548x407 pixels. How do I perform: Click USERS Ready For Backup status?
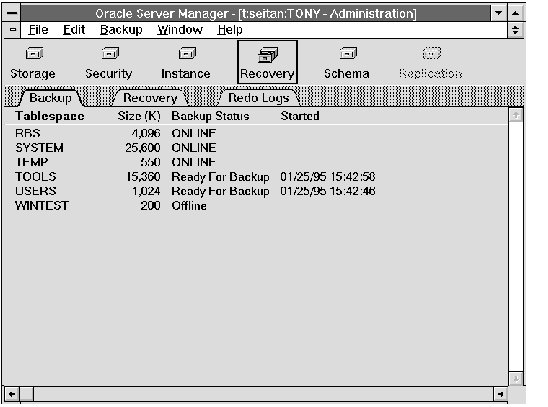click(220, 191)
